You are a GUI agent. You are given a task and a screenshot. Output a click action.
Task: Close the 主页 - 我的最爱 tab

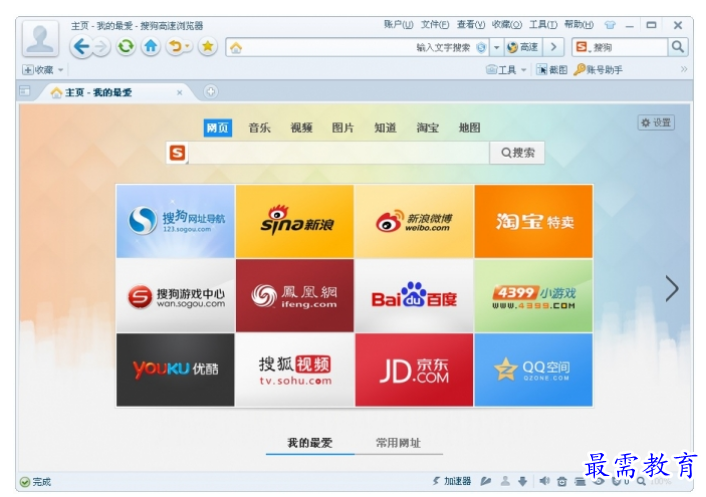click(180, 92)
